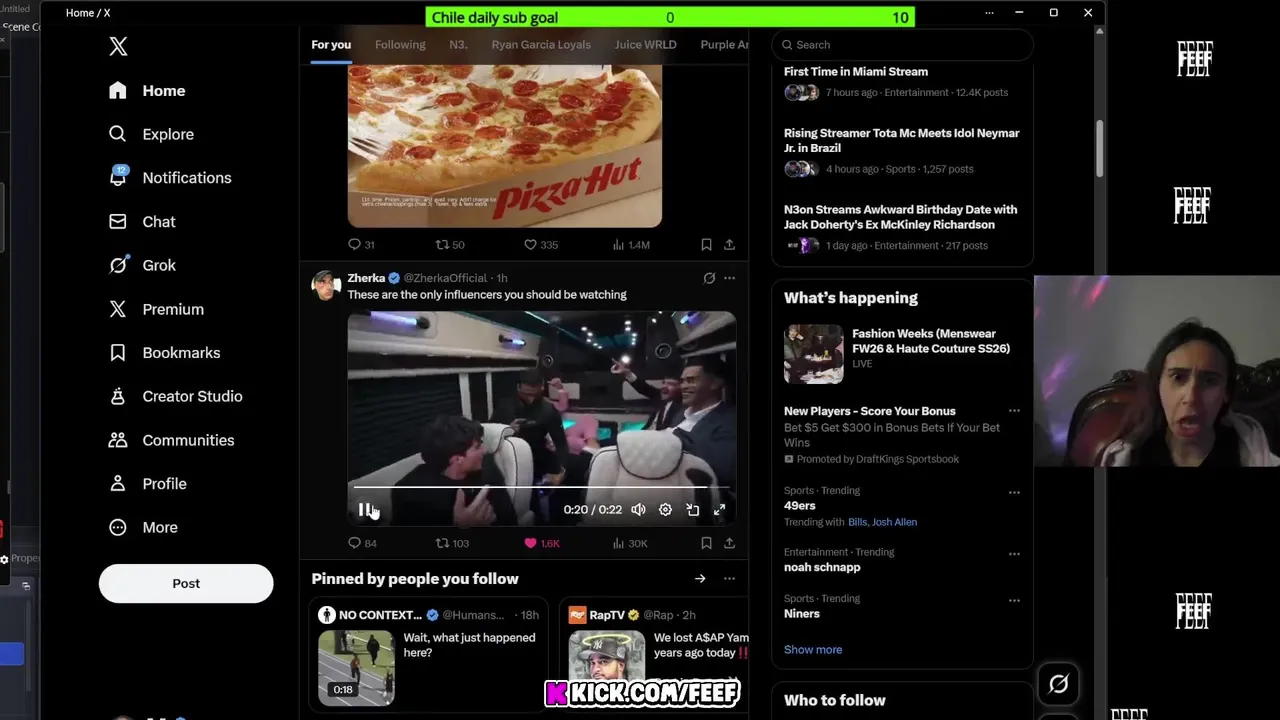This screenshot has width=1280, height=720.
Task: Open Profile from the sidebar
Action: pos(149,484)
